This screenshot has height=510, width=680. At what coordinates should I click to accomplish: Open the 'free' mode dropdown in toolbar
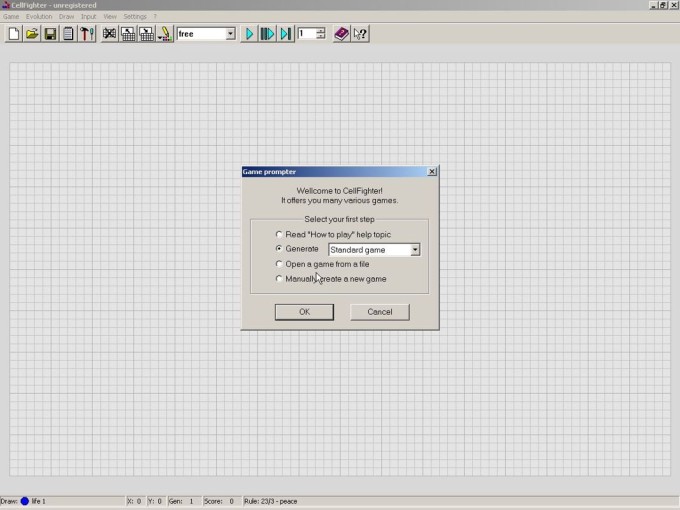(x=231, y=34)
